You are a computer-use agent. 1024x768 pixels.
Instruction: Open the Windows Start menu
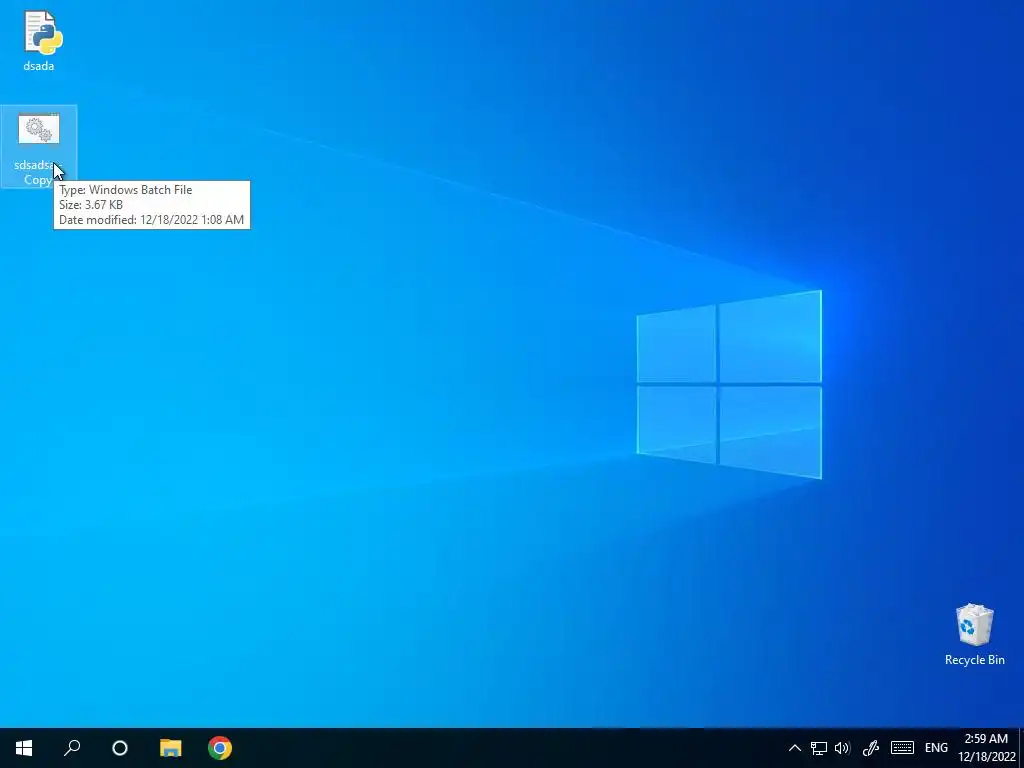pos(24,748)
